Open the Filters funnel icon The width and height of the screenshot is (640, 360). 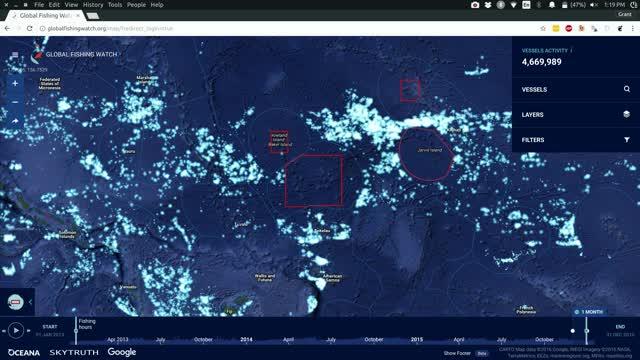point(627,140)
